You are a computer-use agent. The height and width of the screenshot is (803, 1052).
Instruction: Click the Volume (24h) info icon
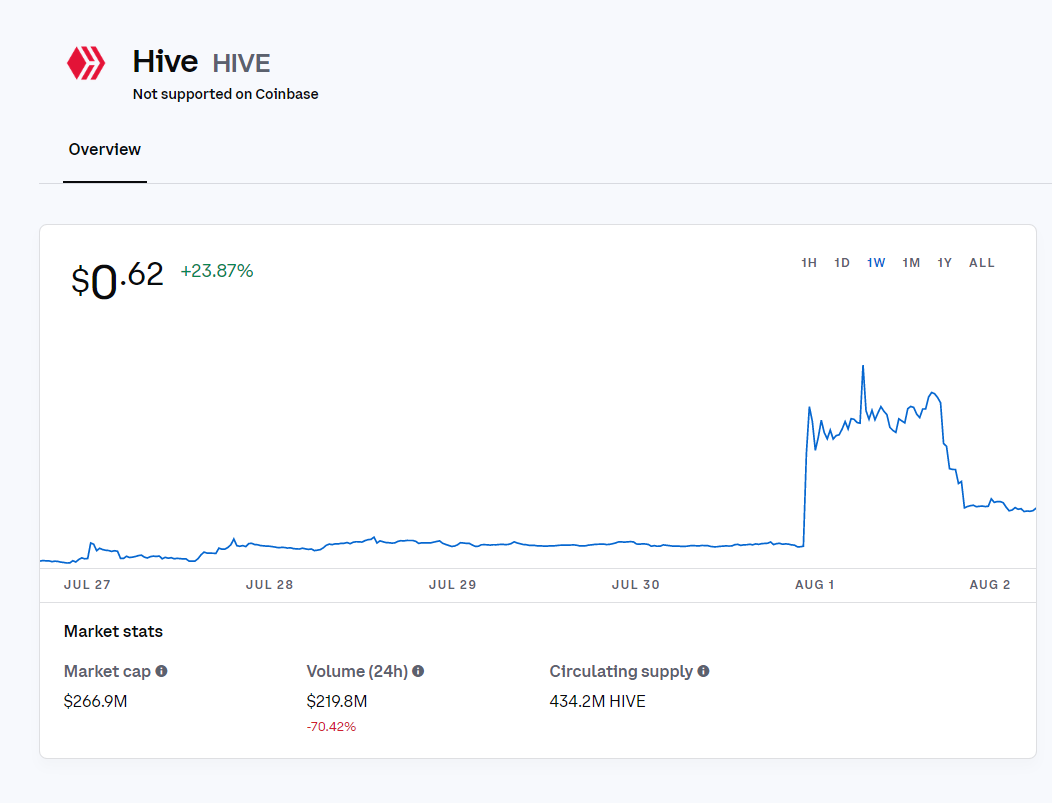point(418,671)
